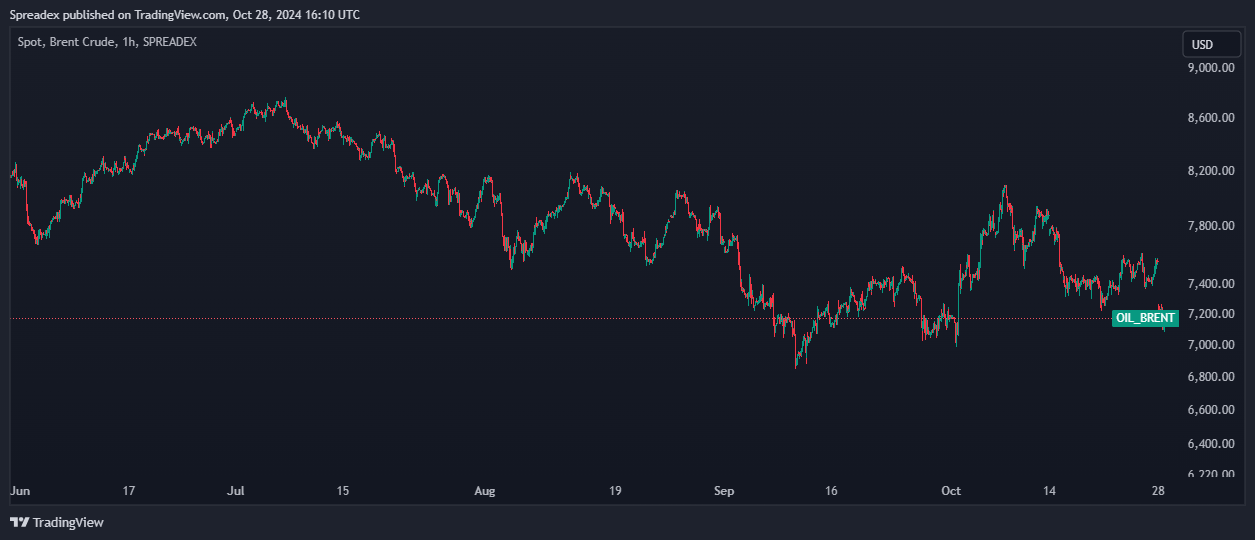Click the Oct date axis label
Screen dimensions: 1255x540
[951, 491]
